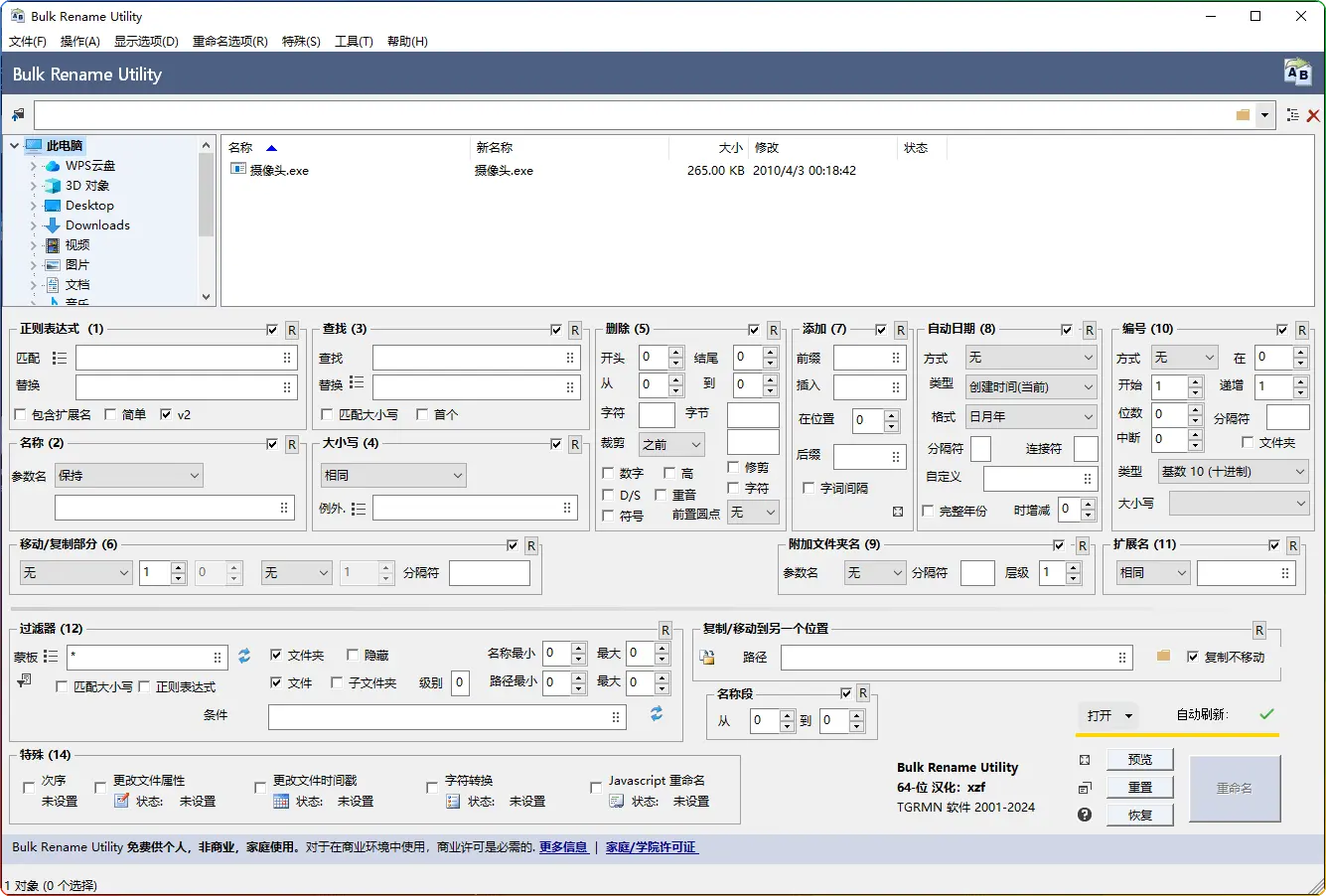1326x896 pixels.
Task: Click the refresh arrows beside the 条件 field
Action: click(657, 714)
